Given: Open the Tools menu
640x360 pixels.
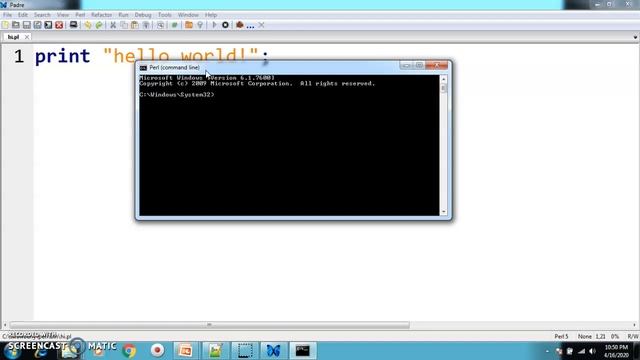Looking at the screenshot, I should [x=165, y=15].
